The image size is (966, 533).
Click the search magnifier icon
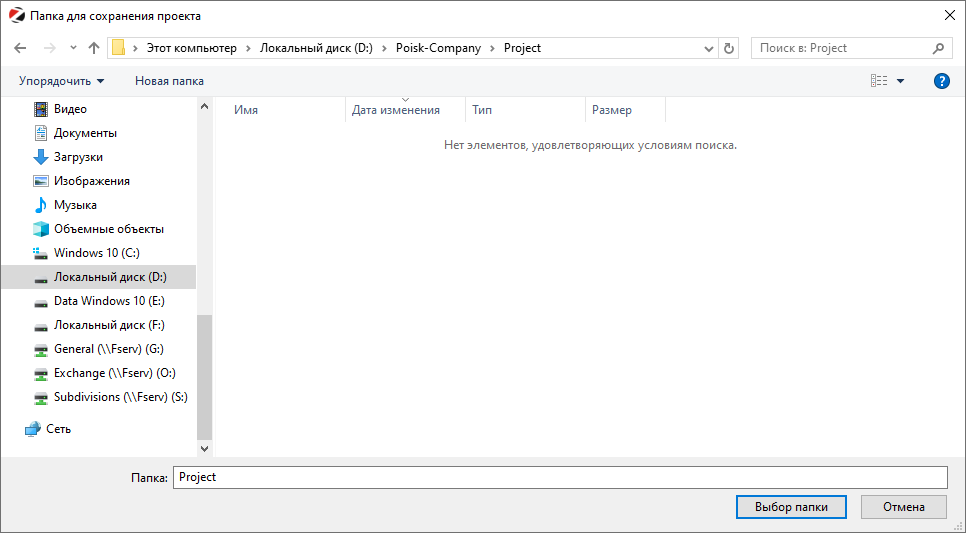click(x=938, y=48)
